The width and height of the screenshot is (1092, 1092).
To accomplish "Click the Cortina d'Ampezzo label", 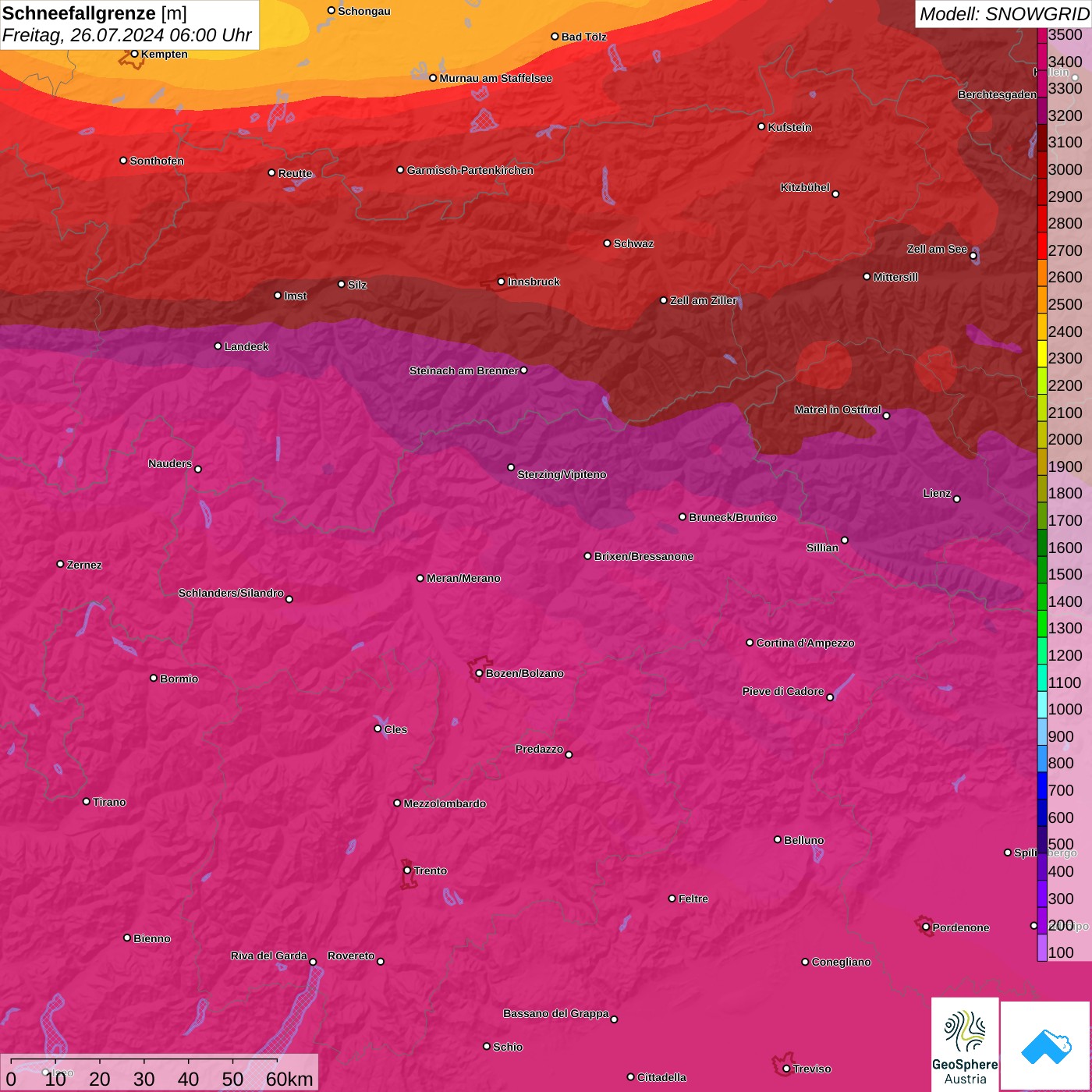I will tap(805, 643).
